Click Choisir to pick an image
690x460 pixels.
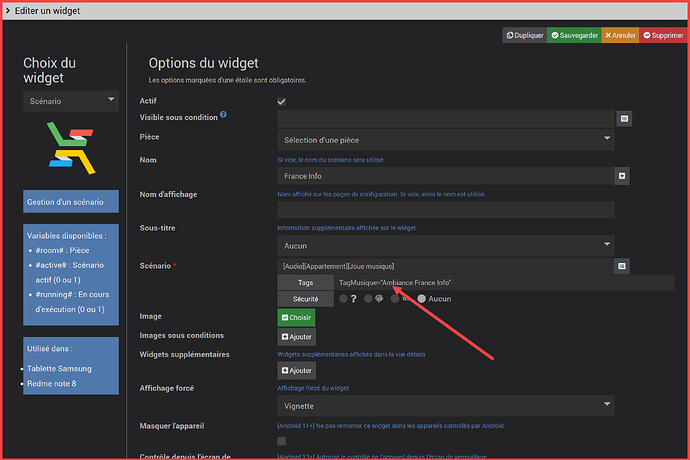tap(296, 318)
